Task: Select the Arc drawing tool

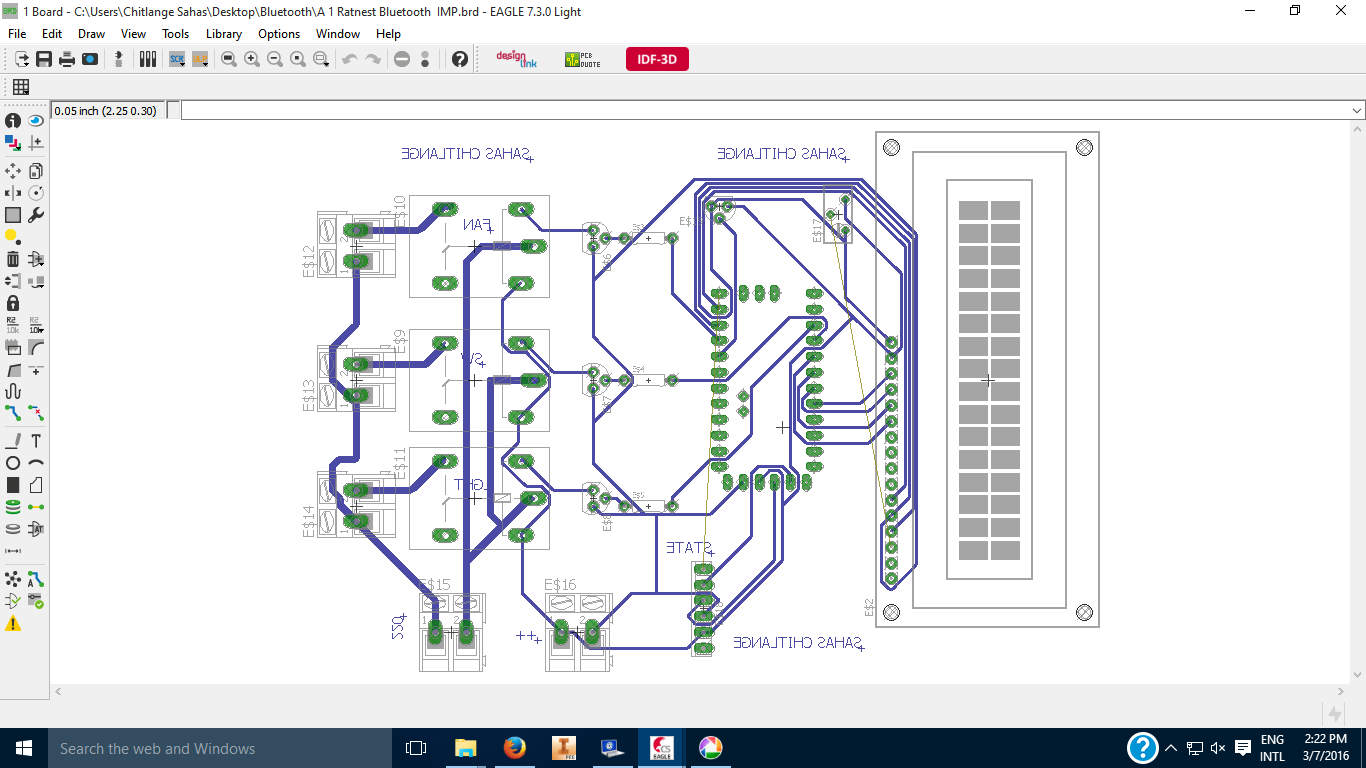Action: 36,463
